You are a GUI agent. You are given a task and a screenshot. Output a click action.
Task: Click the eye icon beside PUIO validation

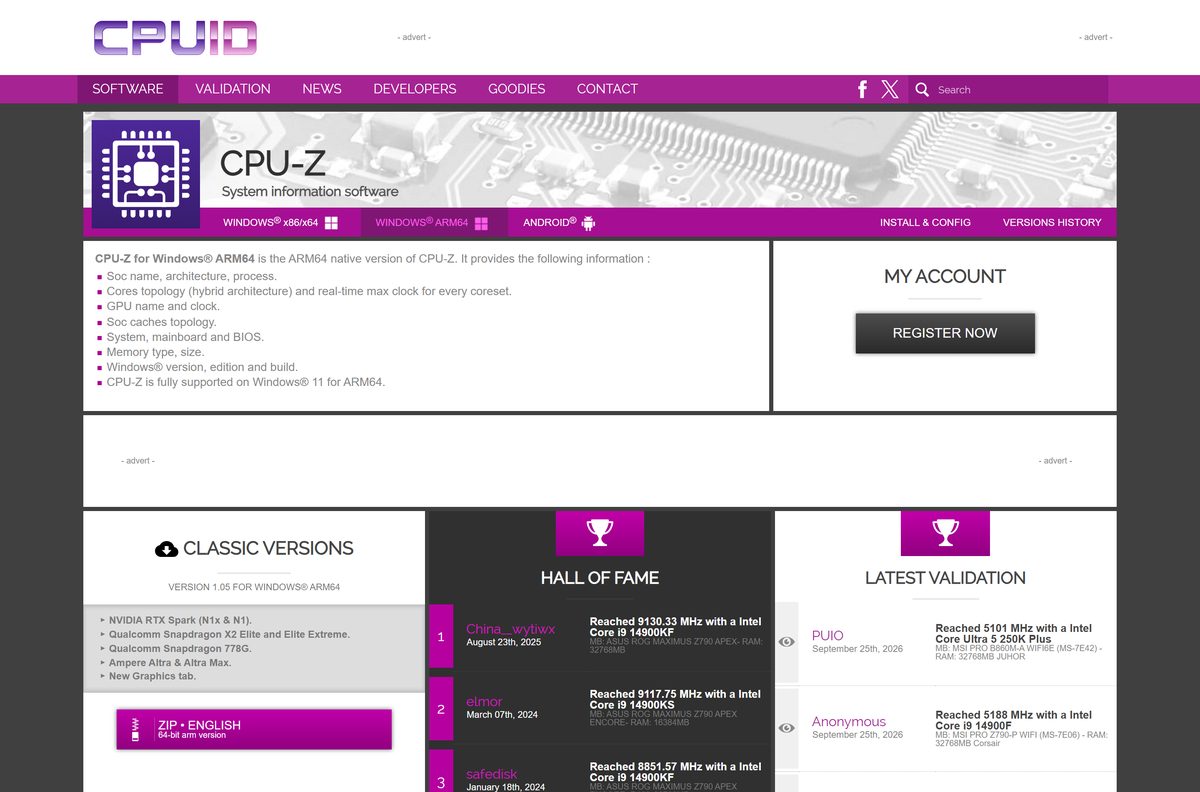(787, 642)
